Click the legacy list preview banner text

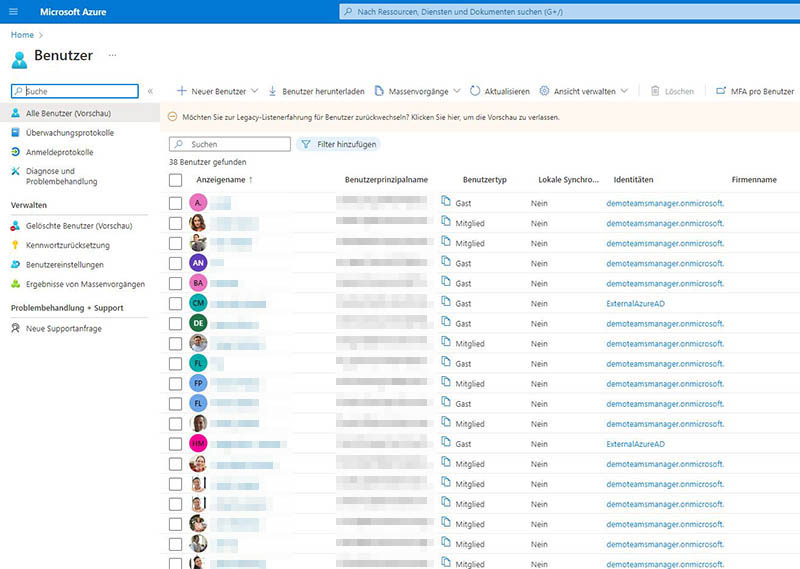pos(371,117)
